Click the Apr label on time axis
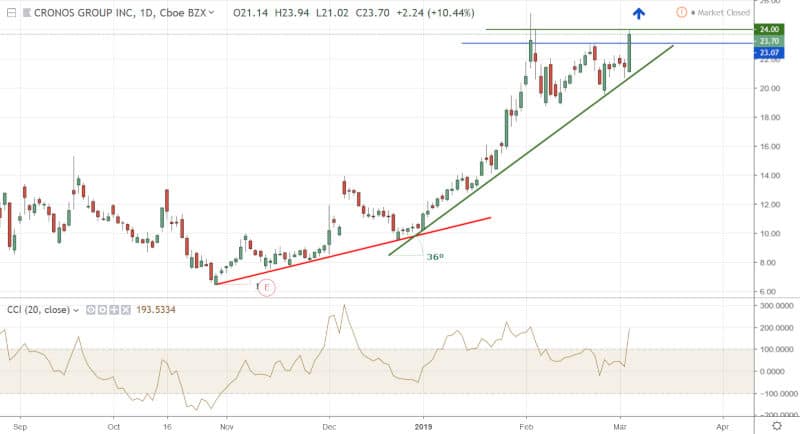Image resolution: width=800 pixels, height=434 pixels. click(722, 426)
